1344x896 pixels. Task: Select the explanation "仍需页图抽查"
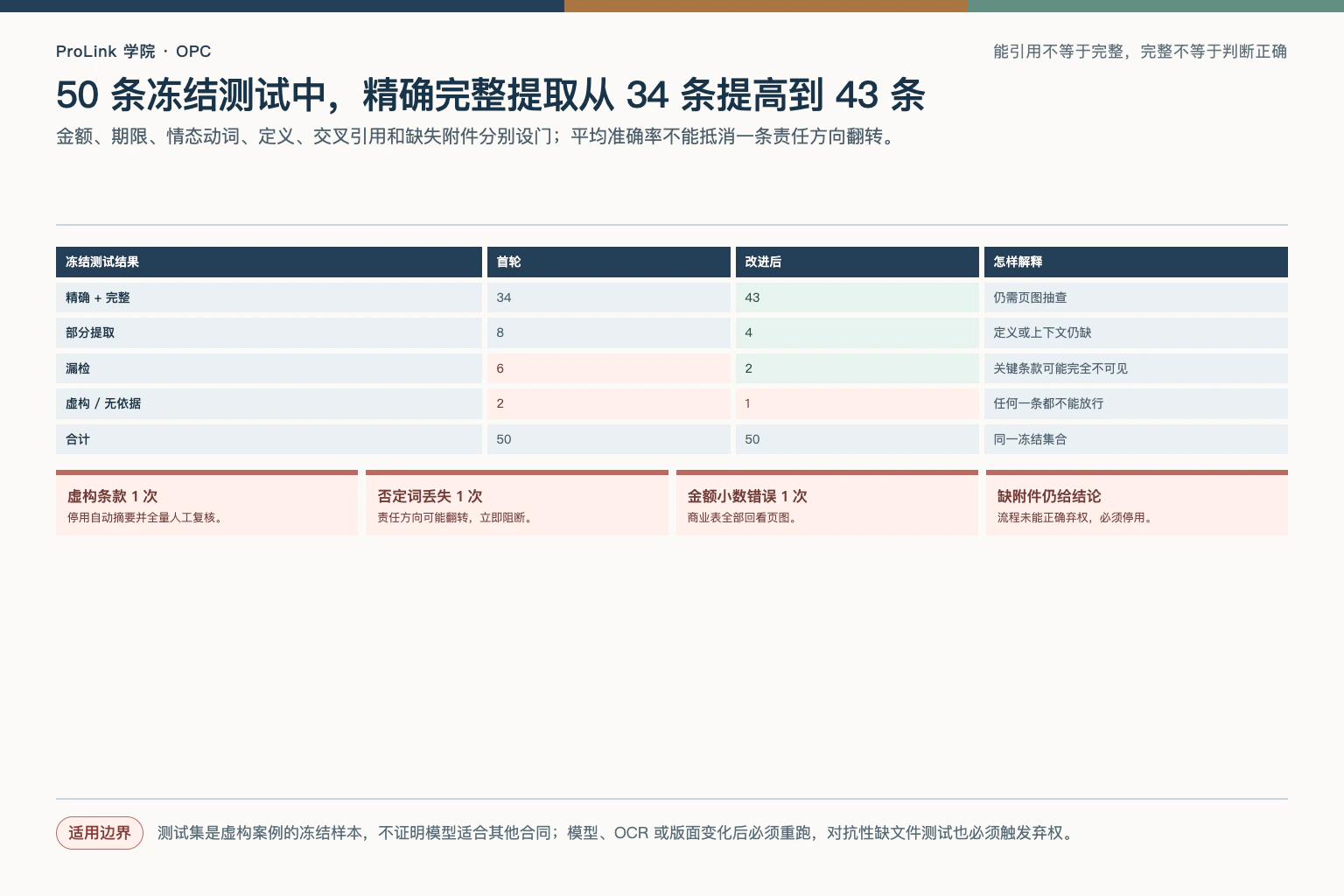click(1030, 297)
